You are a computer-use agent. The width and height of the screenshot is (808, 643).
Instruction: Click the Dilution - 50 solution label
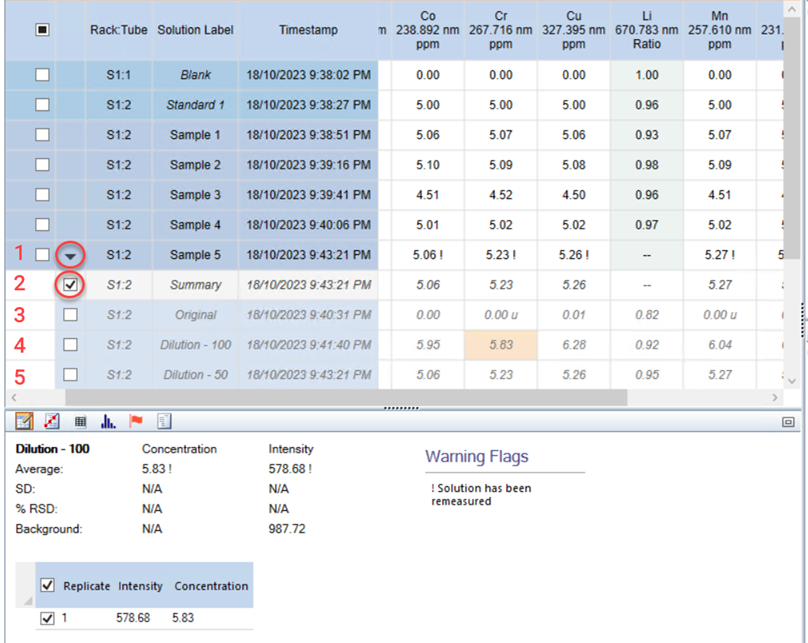tap(195, 375)
